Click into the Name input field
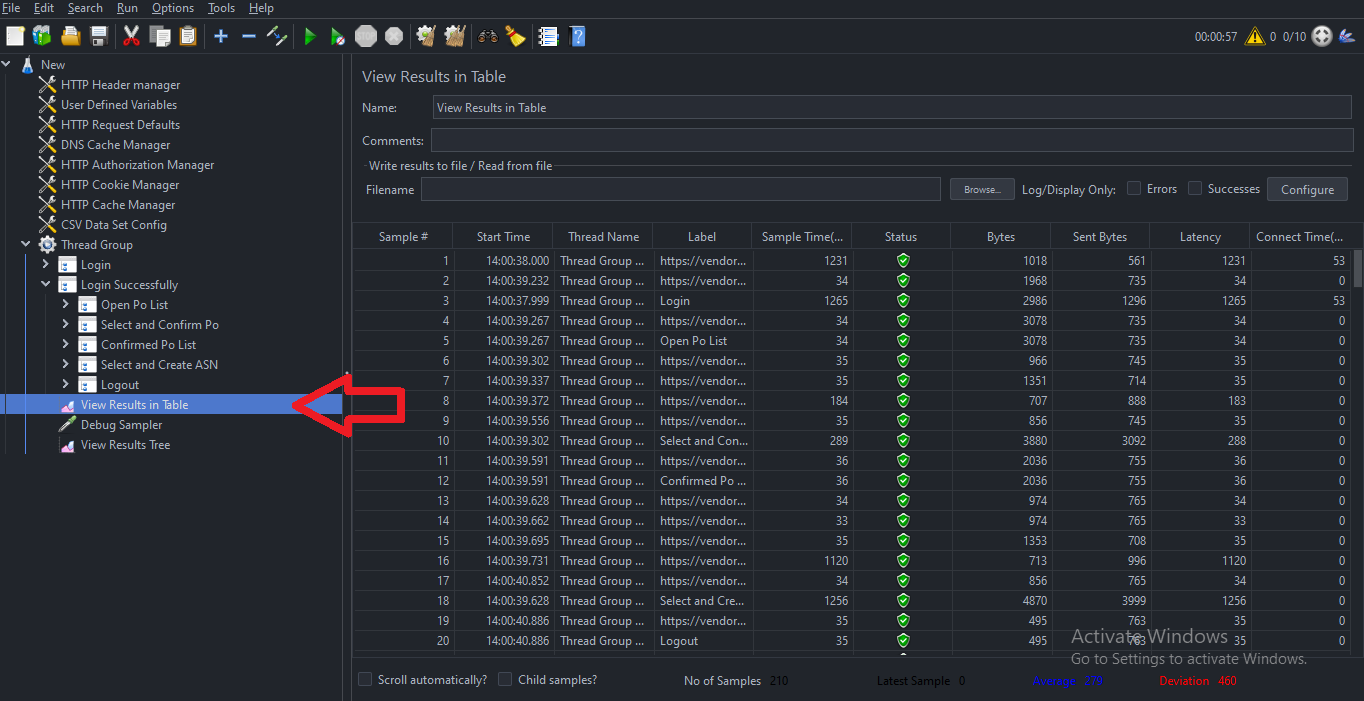Image resolution: width=1364 pixels, height=701 pixels. tap(893, 107)
